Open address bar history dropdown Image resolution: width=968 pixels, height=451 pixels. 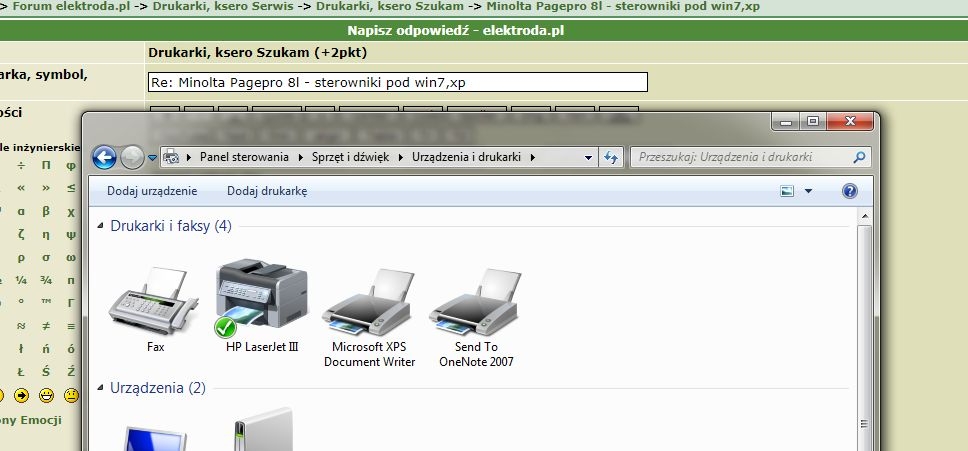[588, 158]
